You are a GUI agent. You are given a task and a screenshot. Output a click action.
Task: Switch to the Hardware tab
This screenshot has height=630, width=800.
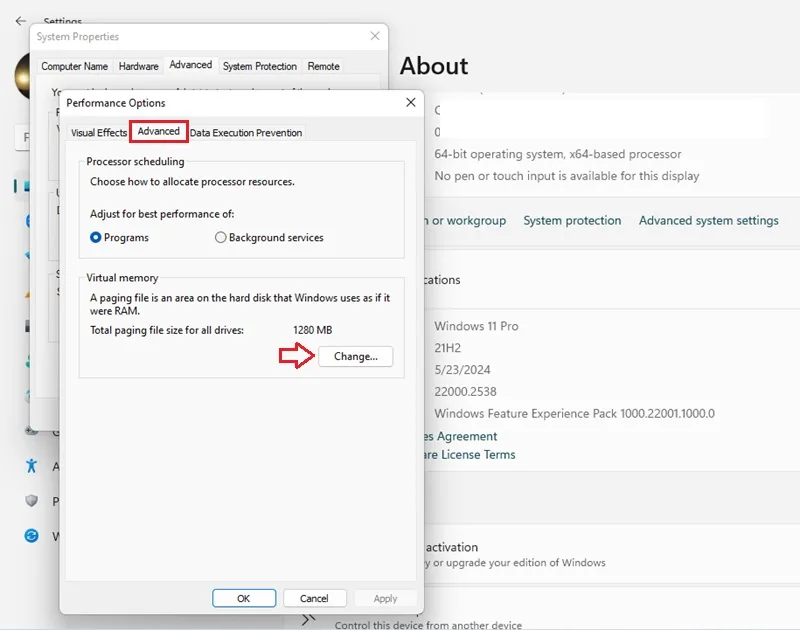point(139,66)
